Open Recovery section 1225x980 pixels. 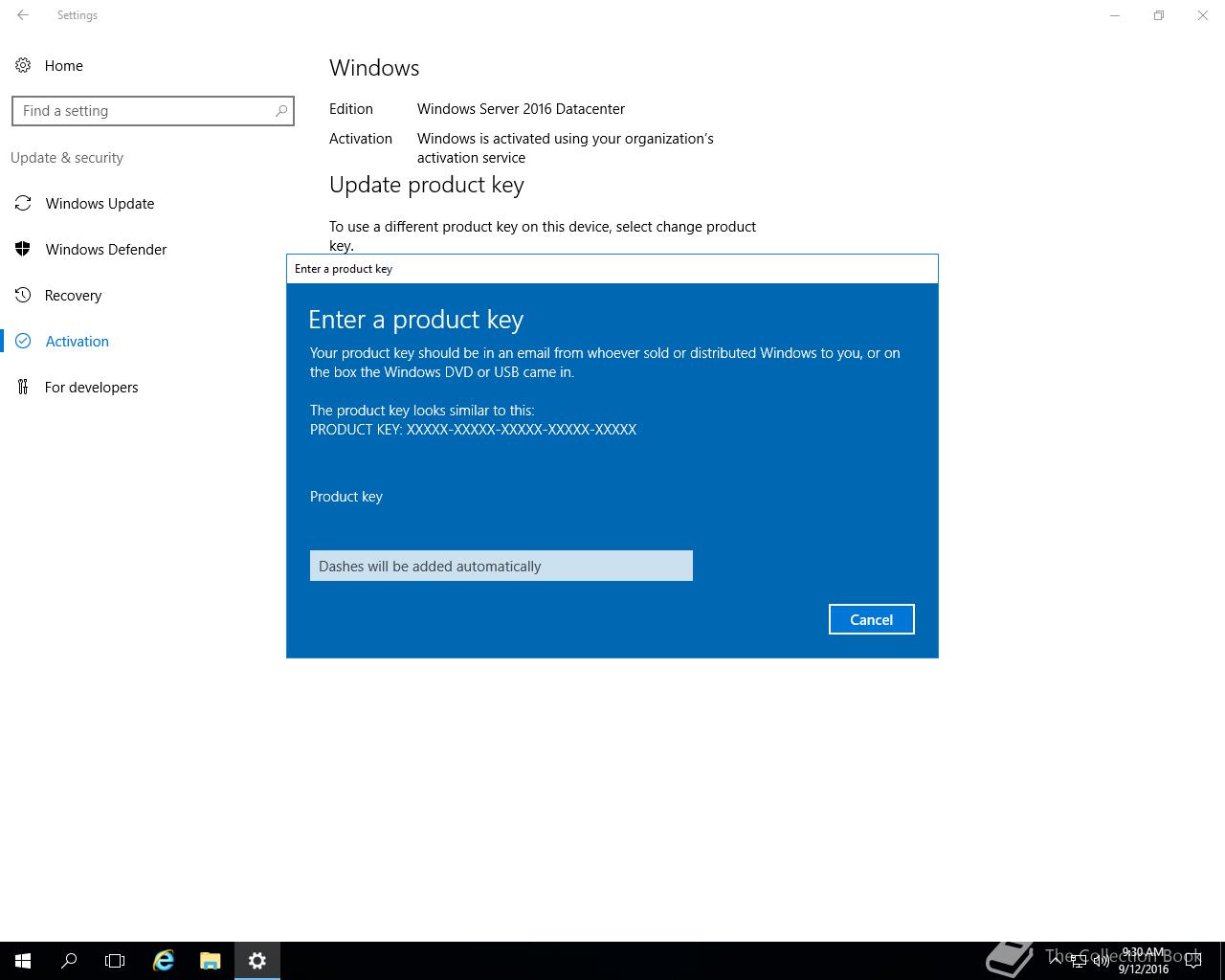[73, 296]
